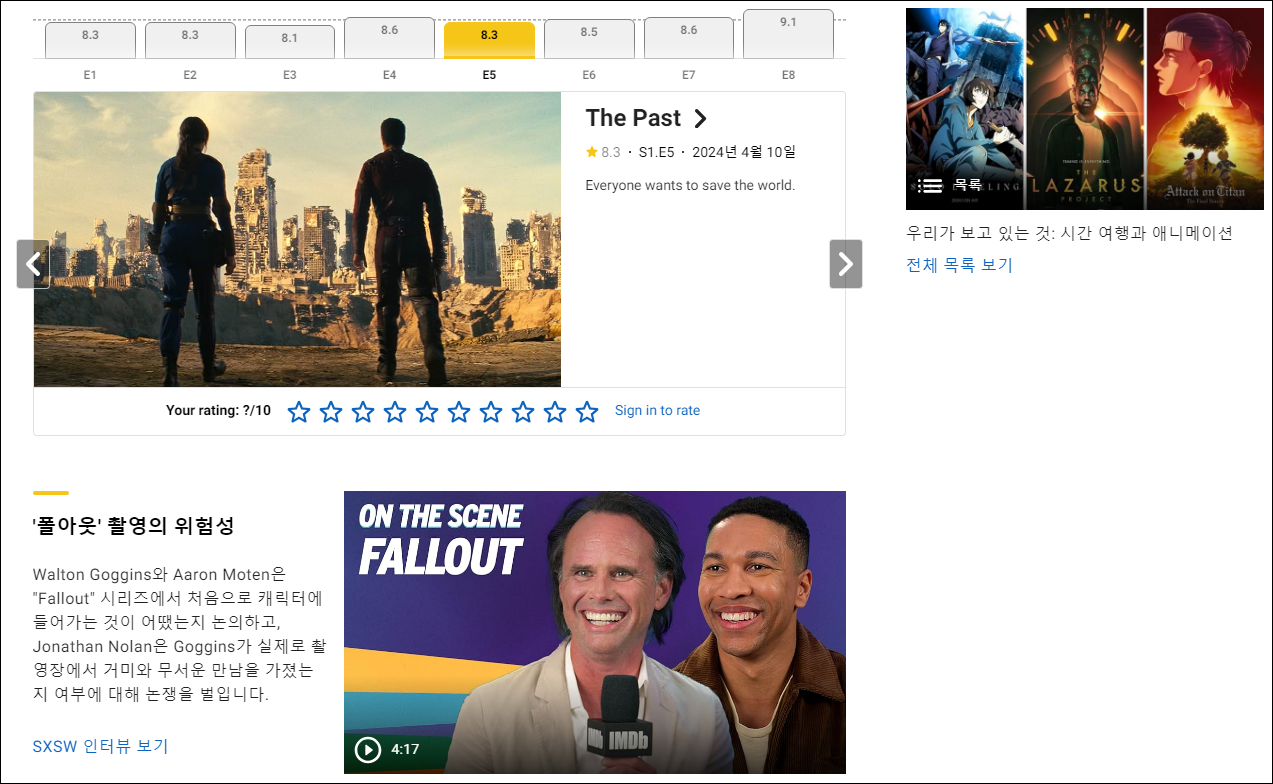Rate episode 8 stars
Image resolution: width=1273 pixels, height=784 pixels.
pyautogui.click(x=523, y=411)
